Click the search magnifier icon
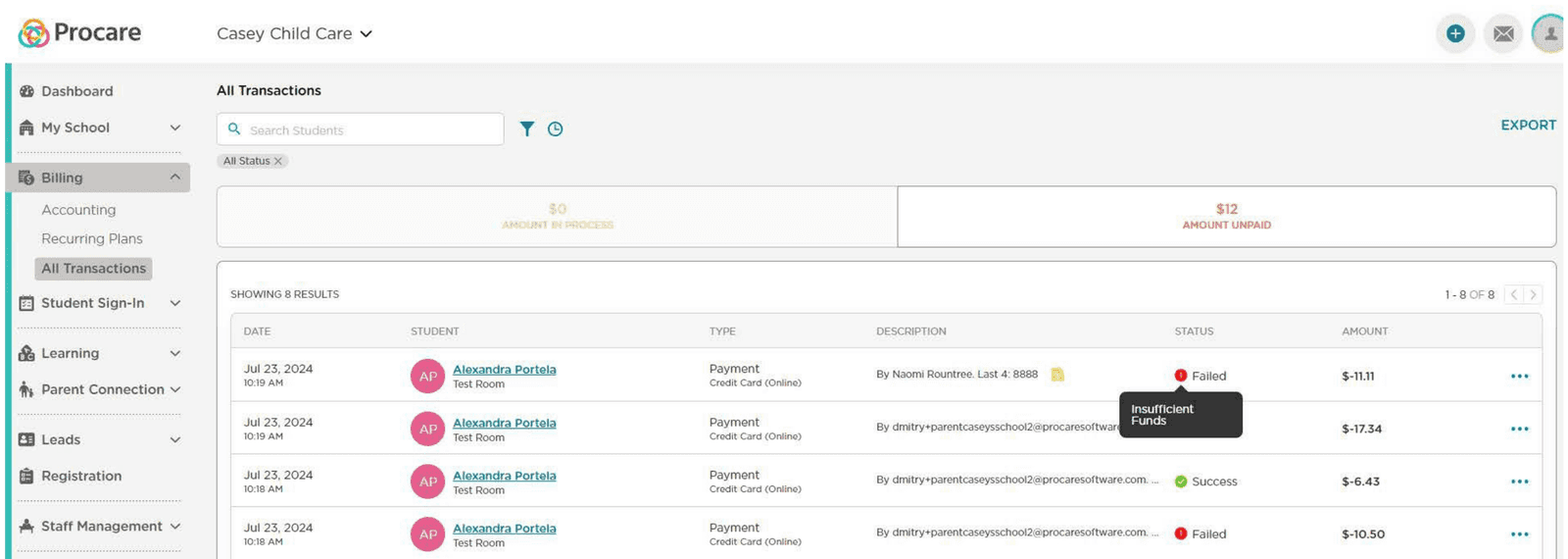 tap(234, 128)
